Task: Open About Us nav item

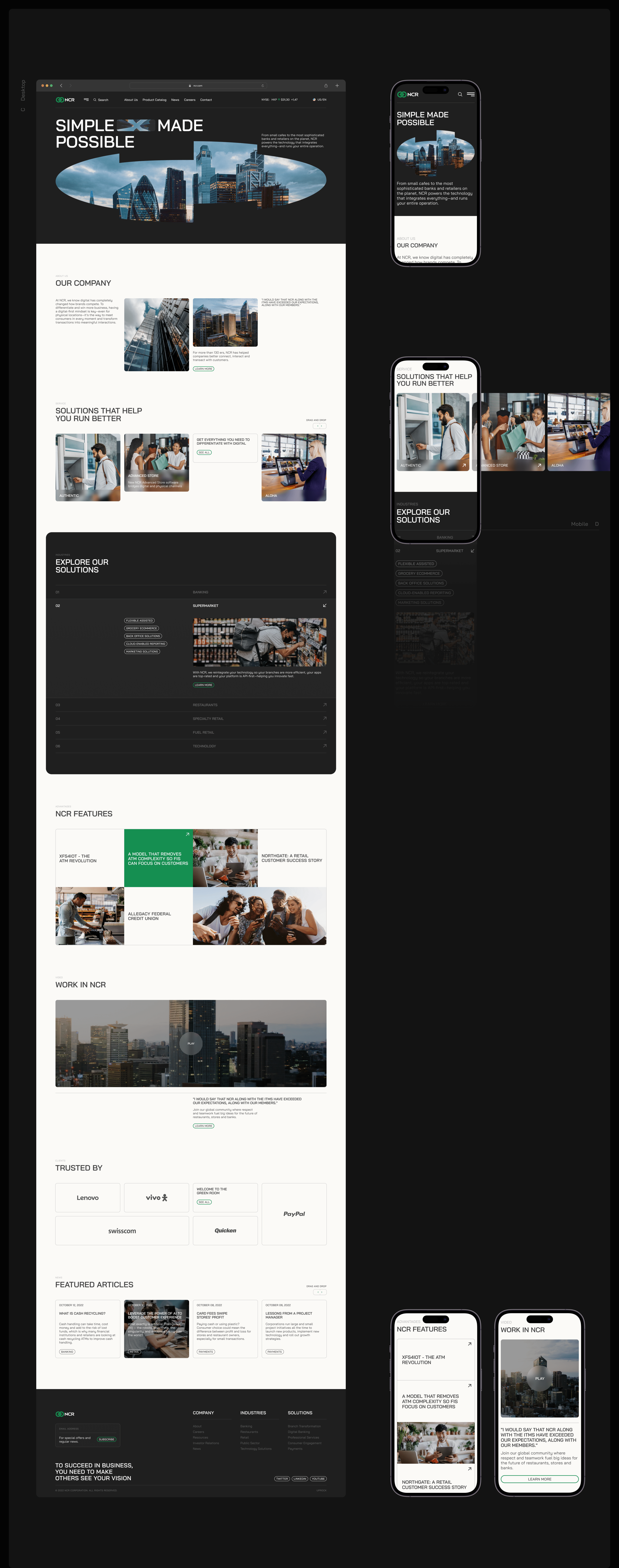Action: (131, 100)
